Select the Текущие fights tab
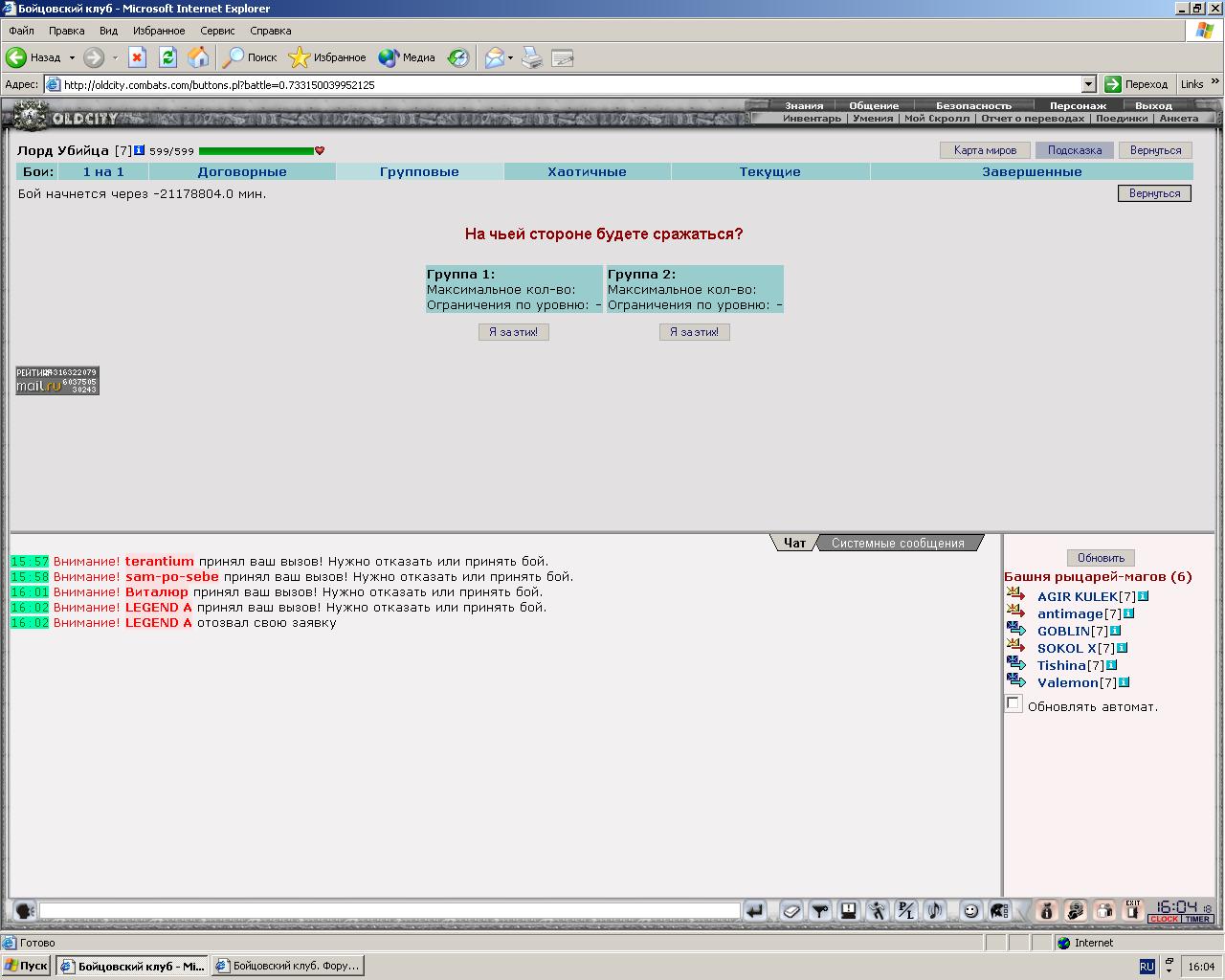1225x980 pixels. (x=769, y=172)
